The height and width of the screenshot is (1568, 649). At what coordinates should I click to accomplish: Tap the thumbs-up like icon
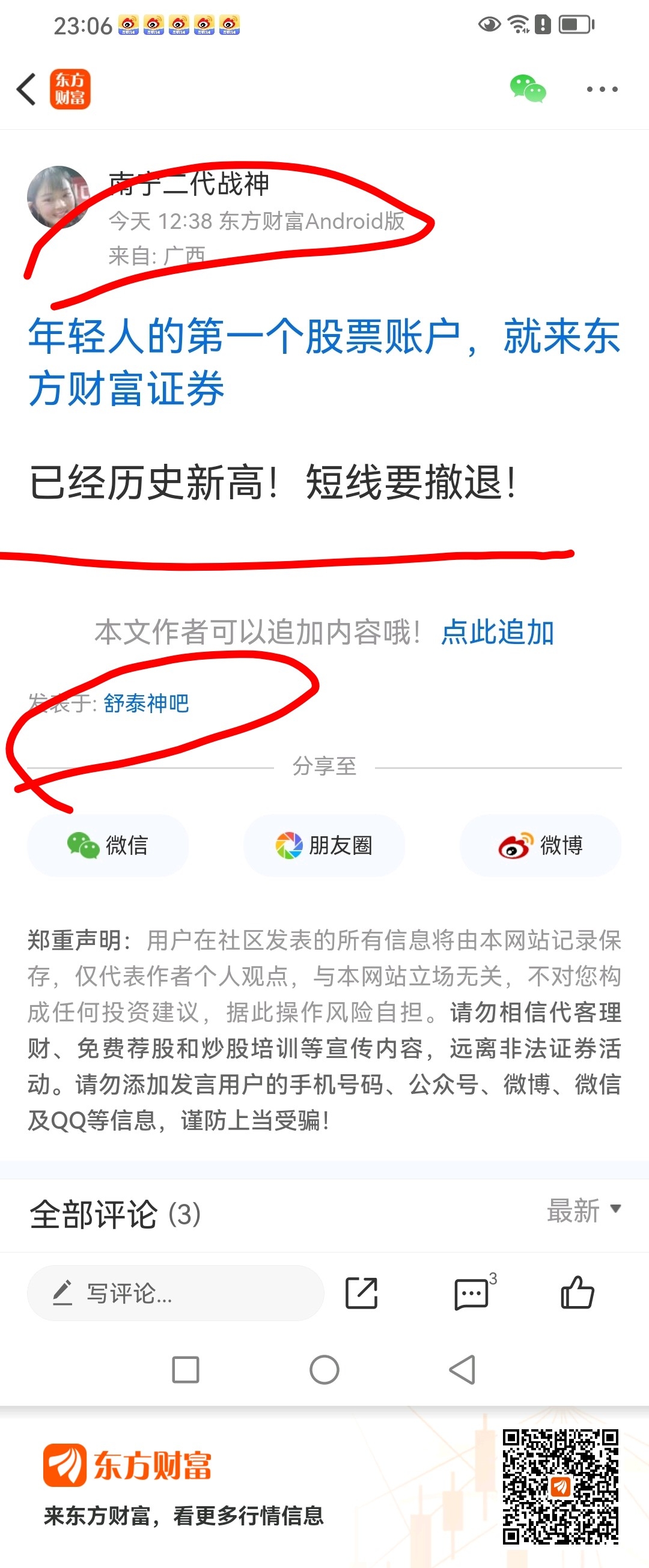pyautogui.click(x=577, y=1292)
